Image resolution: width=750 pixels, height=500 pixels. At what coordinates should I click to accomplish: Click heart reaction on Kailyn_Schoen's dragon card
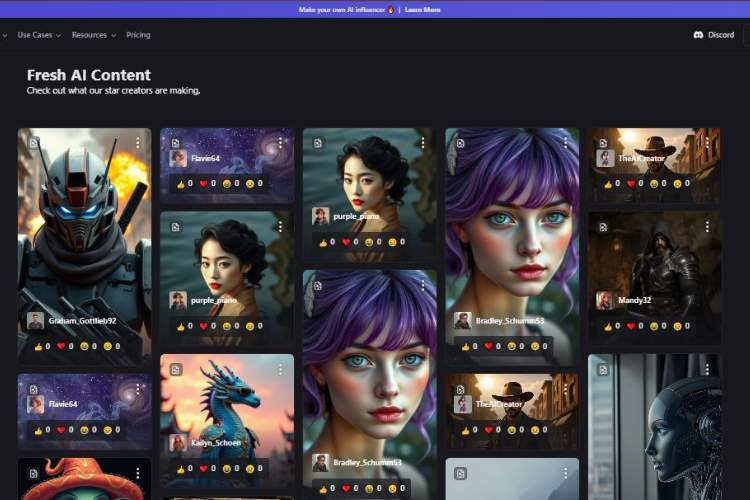205,467
